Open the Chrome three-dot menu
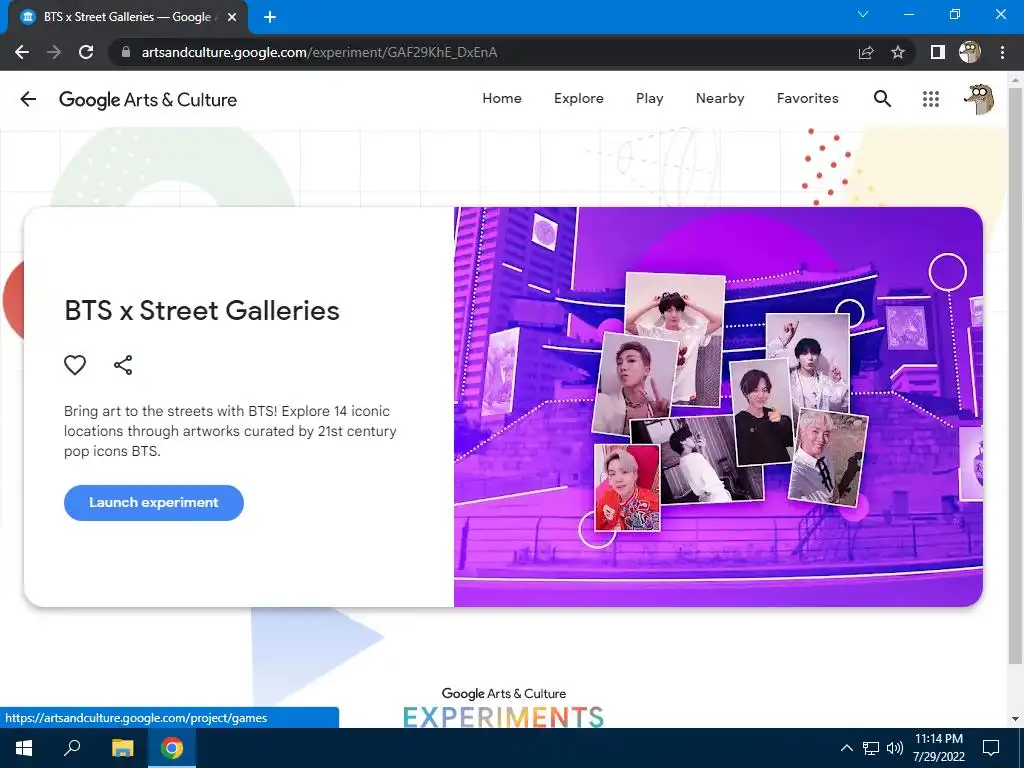Screen dimensions: 1024x768 1002,52
